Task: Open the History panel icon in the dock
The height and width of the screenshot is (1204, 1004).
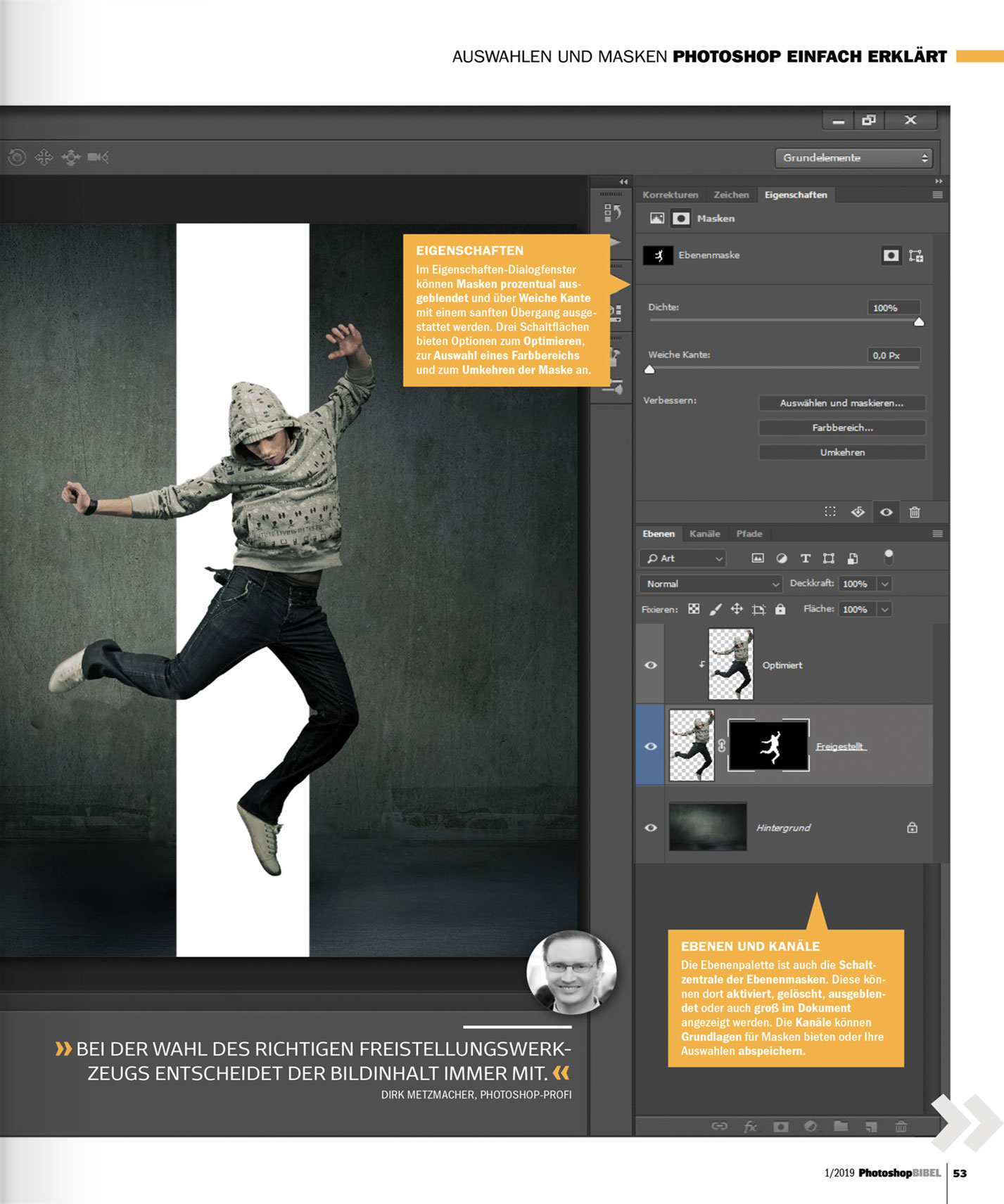Action: (612, 212)
